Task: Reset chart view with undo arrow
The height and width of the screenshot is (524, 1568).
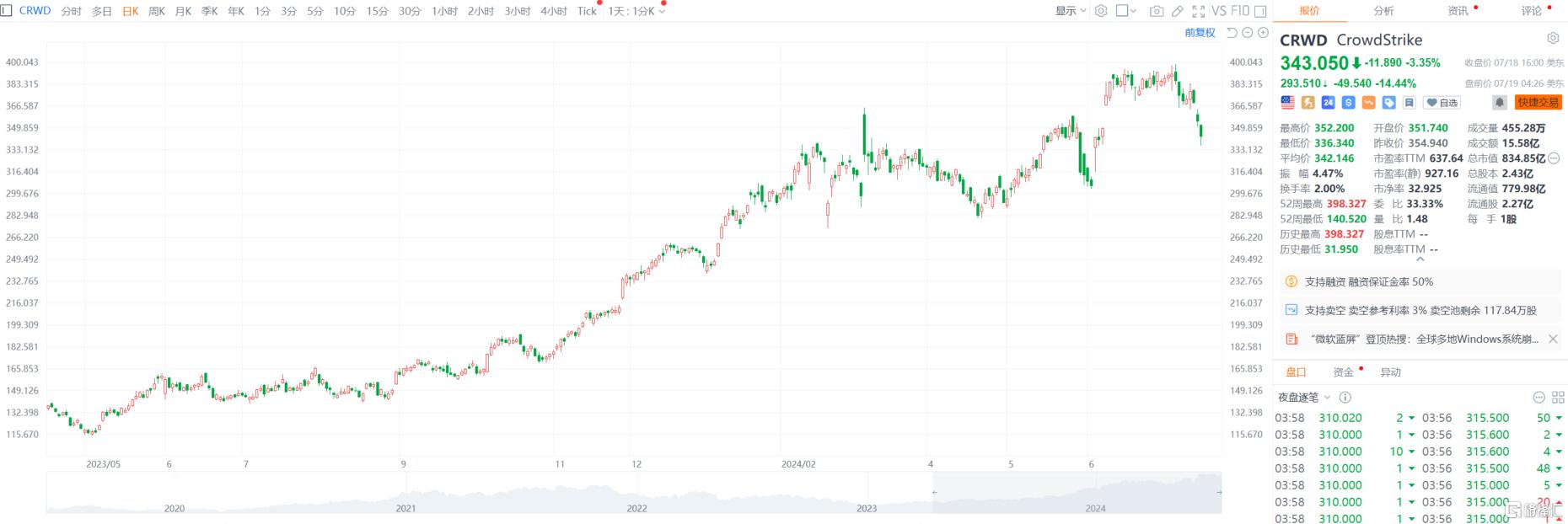Action: [1232, 33]
